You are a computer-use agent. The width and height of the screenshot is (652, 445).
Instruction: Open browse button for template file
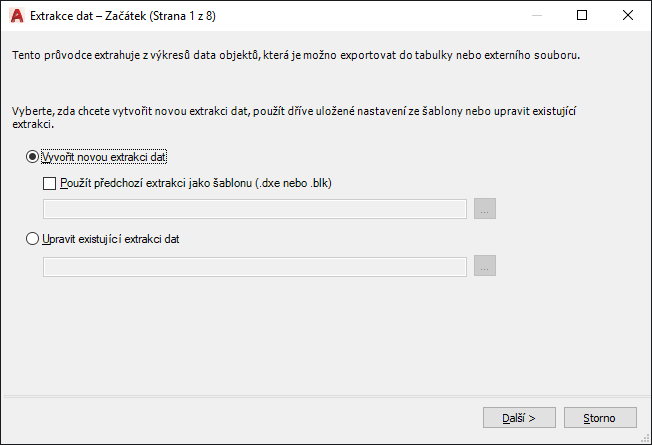pyautogui.click(x=485, y=209)
